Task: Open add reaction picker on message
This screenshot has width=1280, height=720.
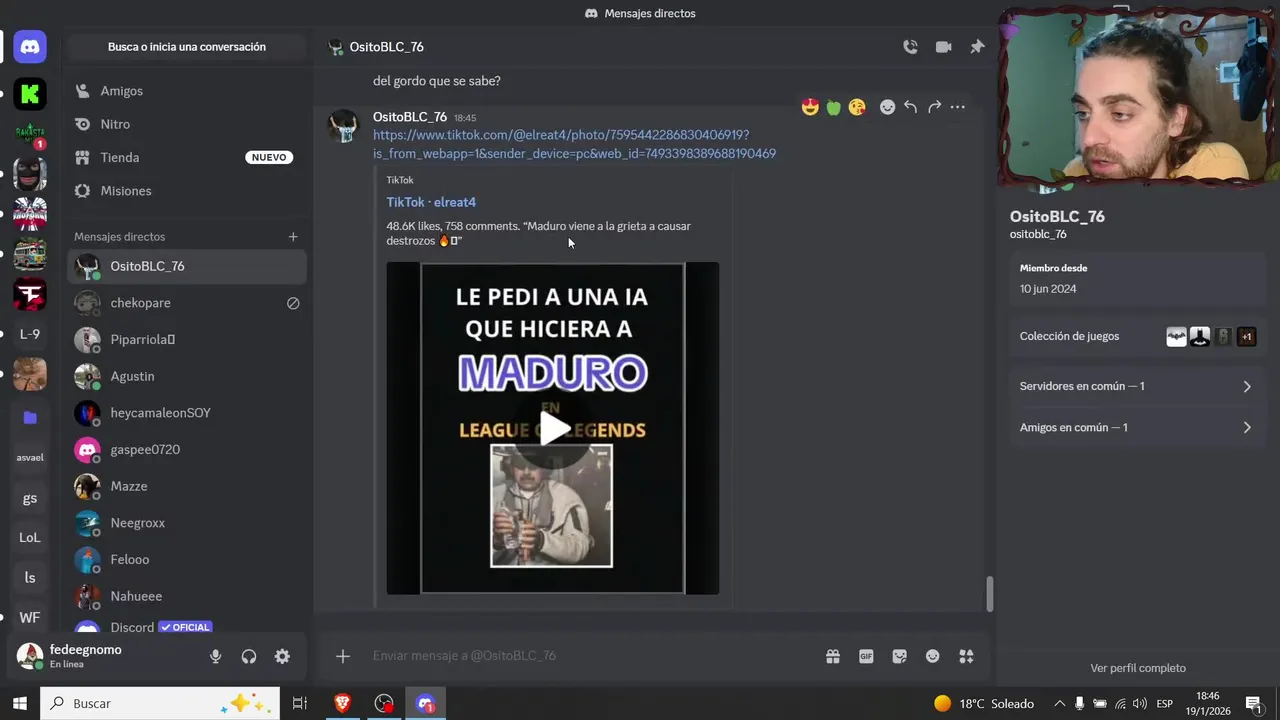Action: click(887, 107)
